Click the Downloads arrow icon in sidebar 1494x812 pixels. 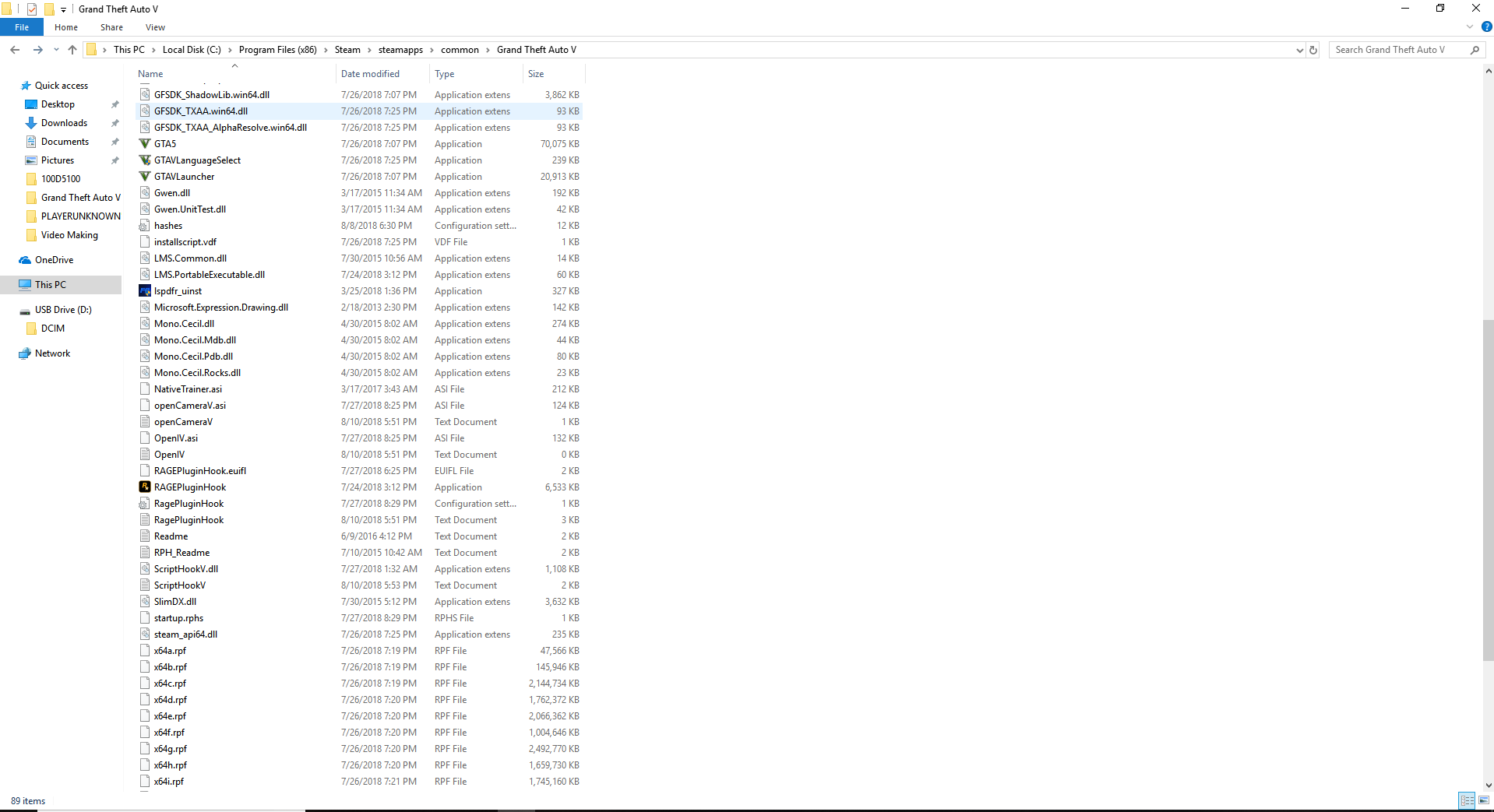pyautogui.click(x=31, y=123)
